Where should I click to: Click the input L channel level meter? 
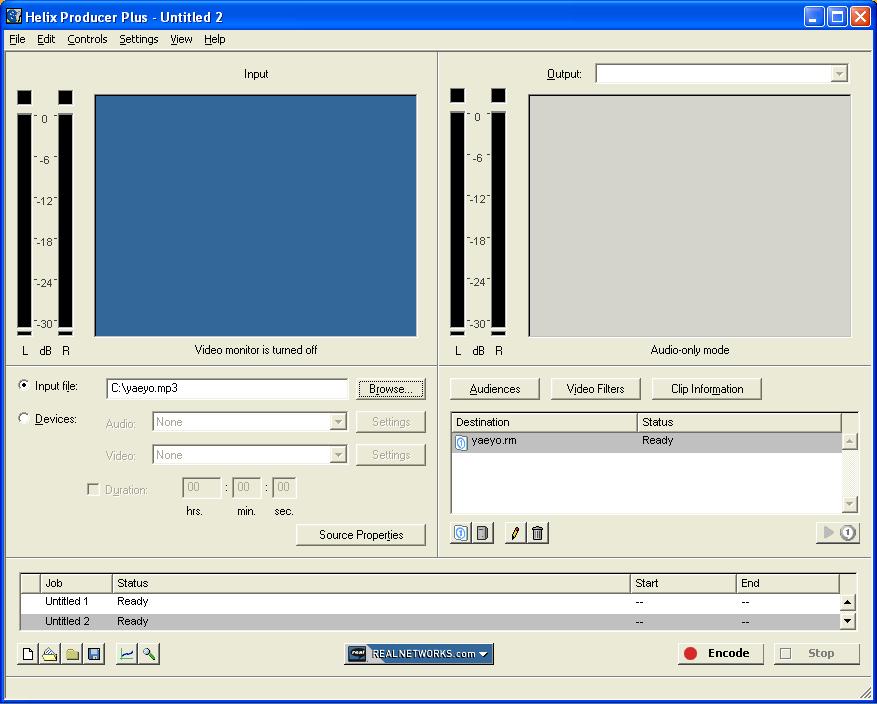(25, 221)
